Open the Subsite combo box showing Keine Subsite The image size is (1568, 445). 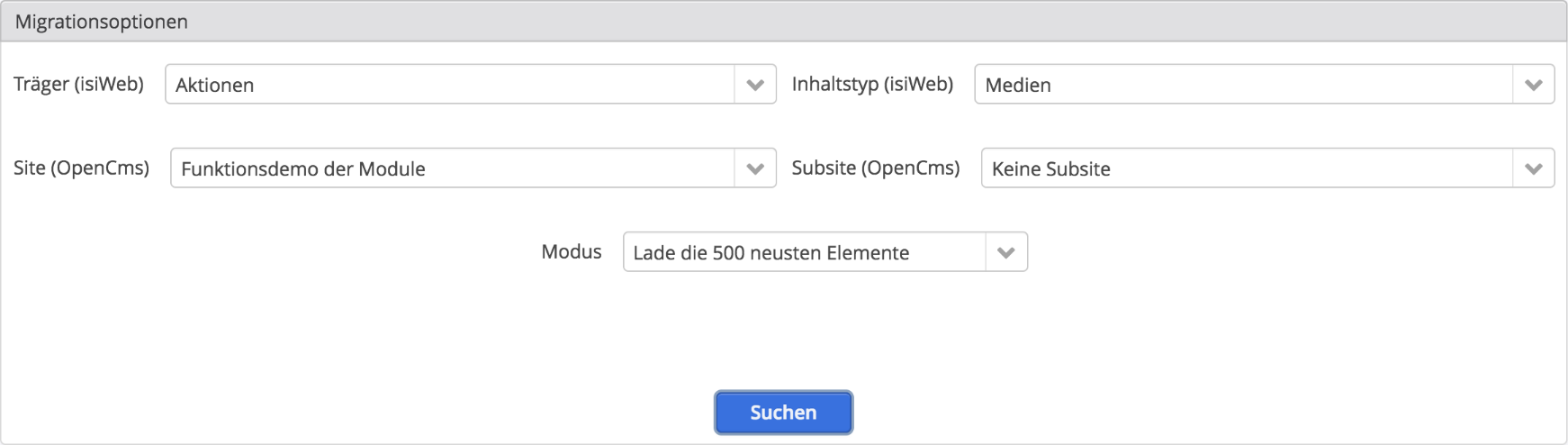(1246, 168)
